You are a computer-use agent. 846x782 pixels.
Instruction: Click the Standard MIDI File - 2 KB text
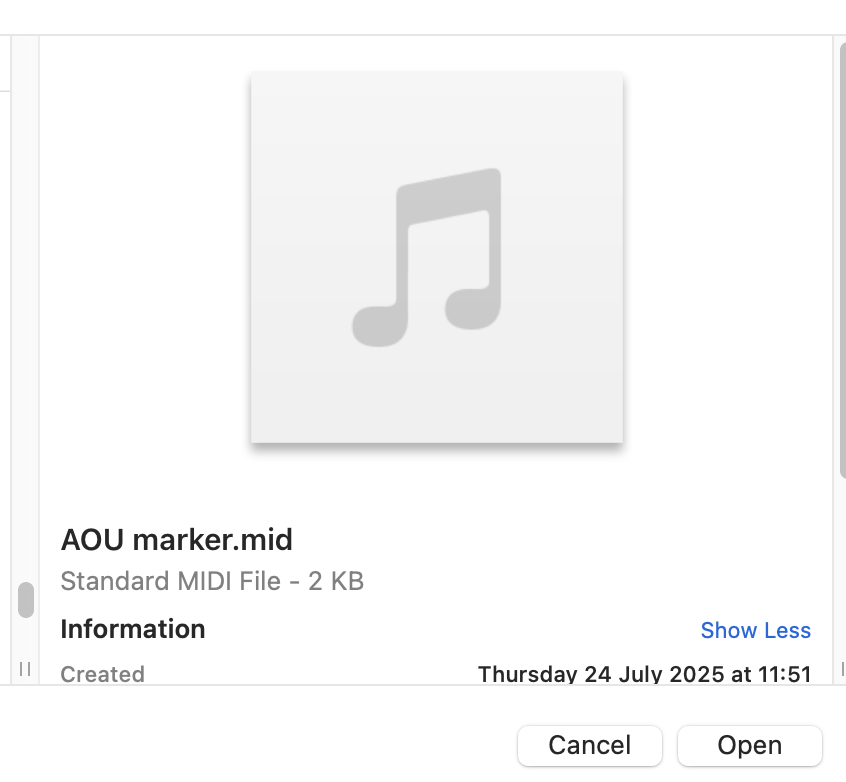pos(212,581)
